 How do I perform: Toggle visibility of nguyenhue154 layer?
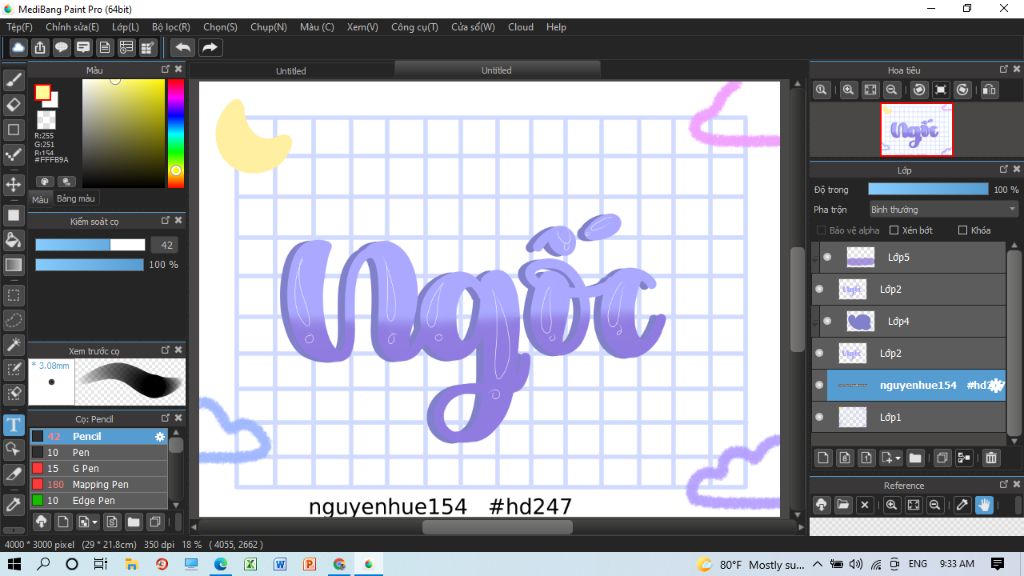pos(820,385)
